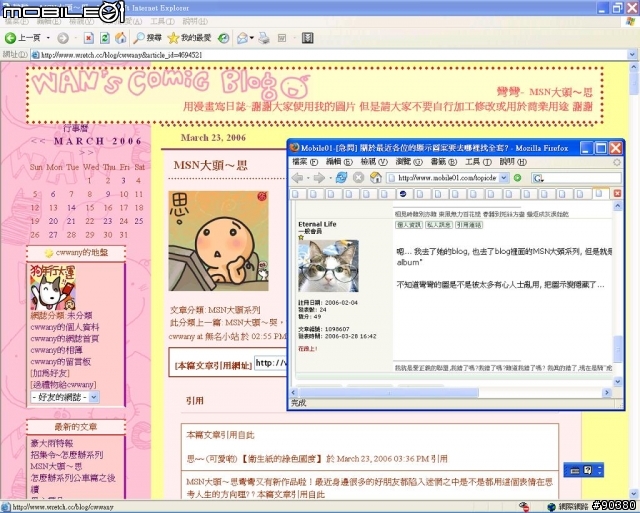Click the help icon on the language bar

(x=587, y=470)
